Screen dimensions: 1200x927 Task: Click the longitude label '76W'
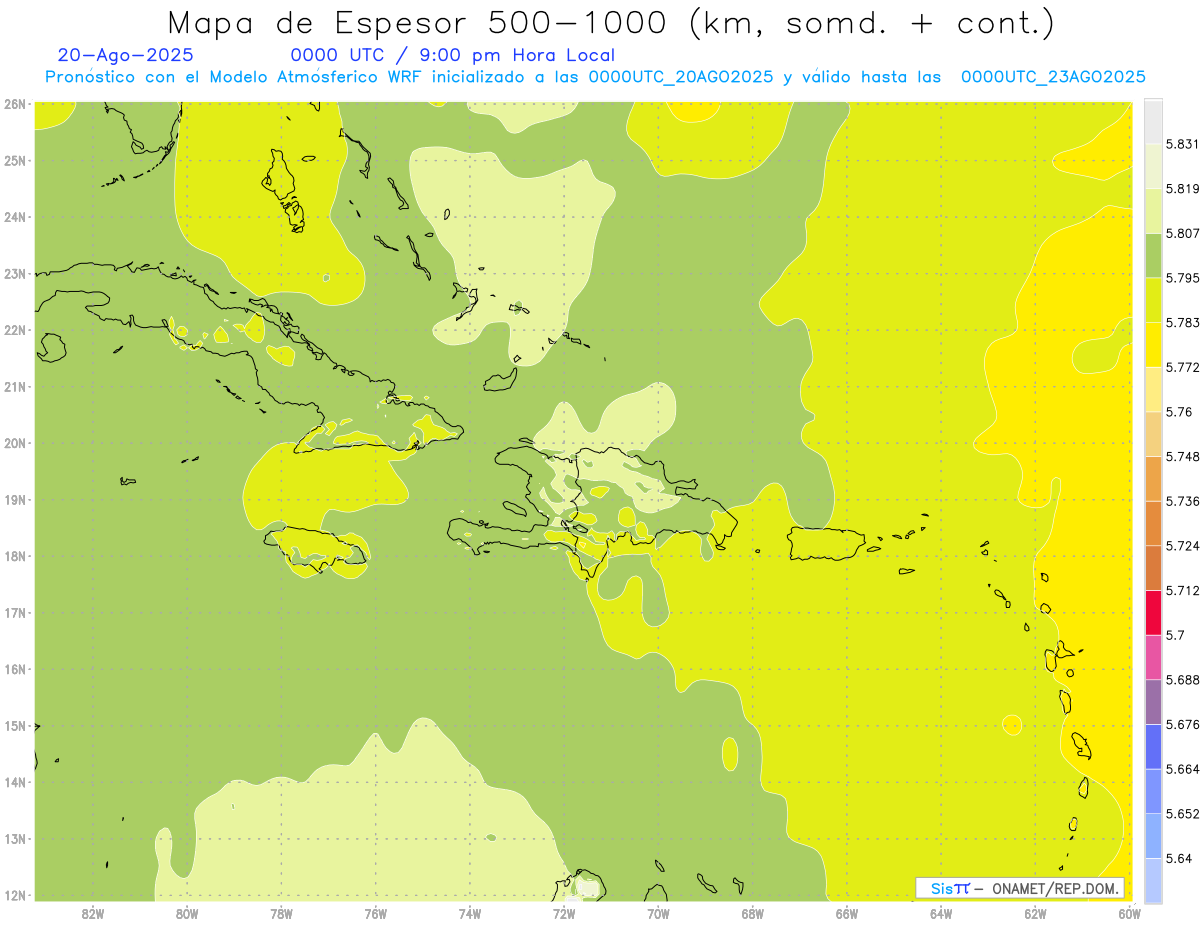375,912
